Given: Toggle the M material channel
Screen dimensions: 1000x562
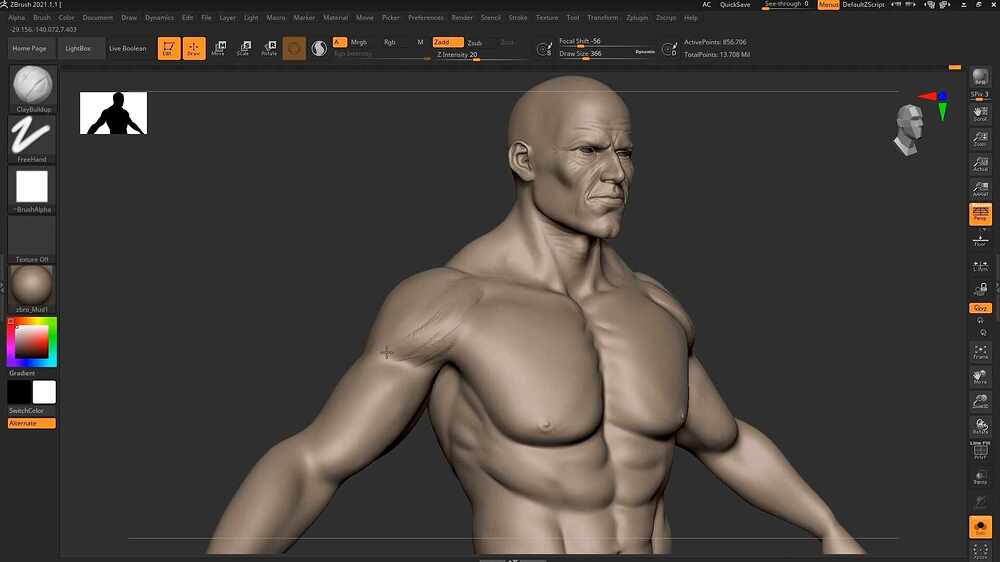Looking at the screenshot, I should (x=420, y=42).
